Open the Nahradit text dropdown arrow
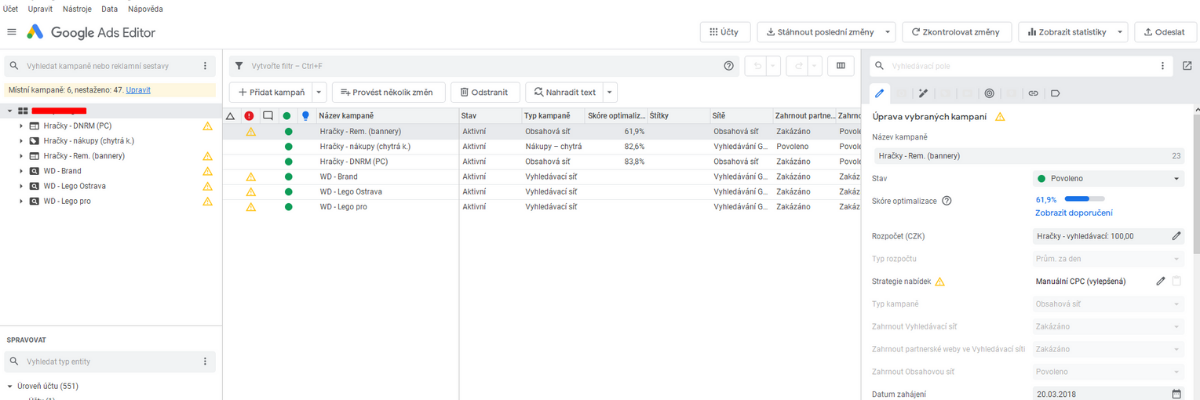The width and height of the screenshot is (1200, 400). (610, 92)
